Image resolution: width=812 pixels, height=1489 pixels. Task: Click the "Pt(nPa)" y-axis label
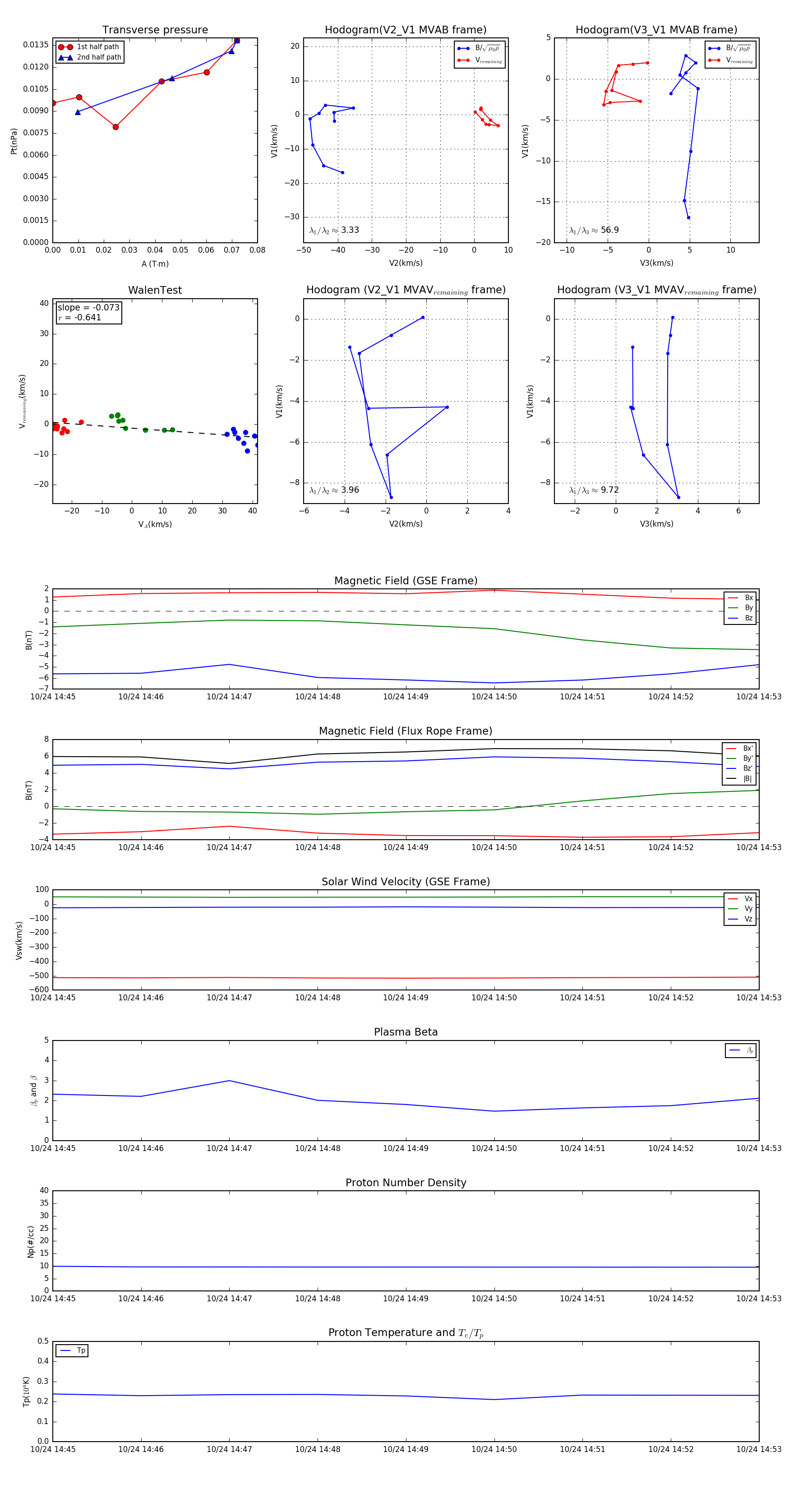click(14, 141)
